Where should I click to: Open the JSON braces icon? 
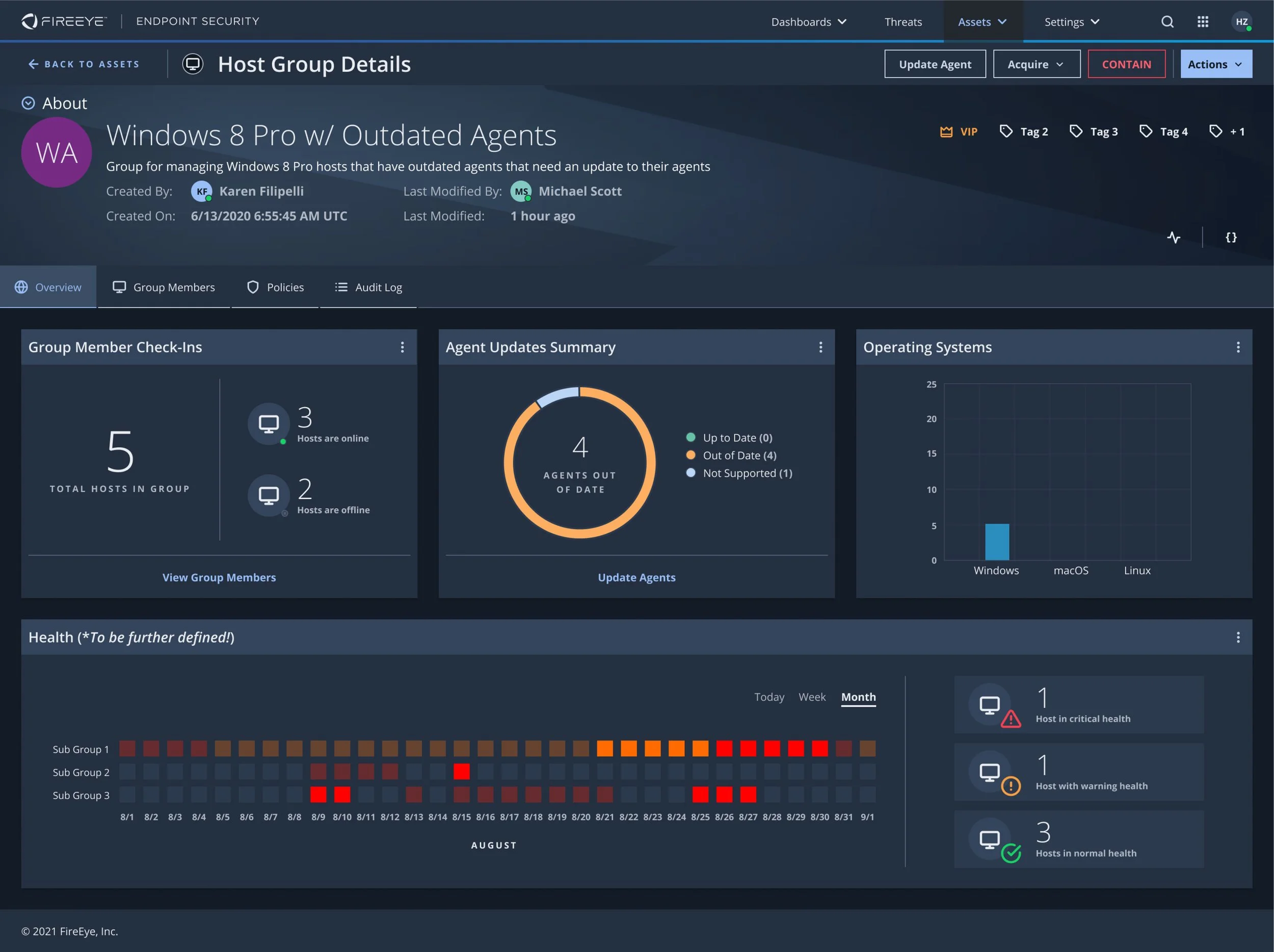point(1231,237)
